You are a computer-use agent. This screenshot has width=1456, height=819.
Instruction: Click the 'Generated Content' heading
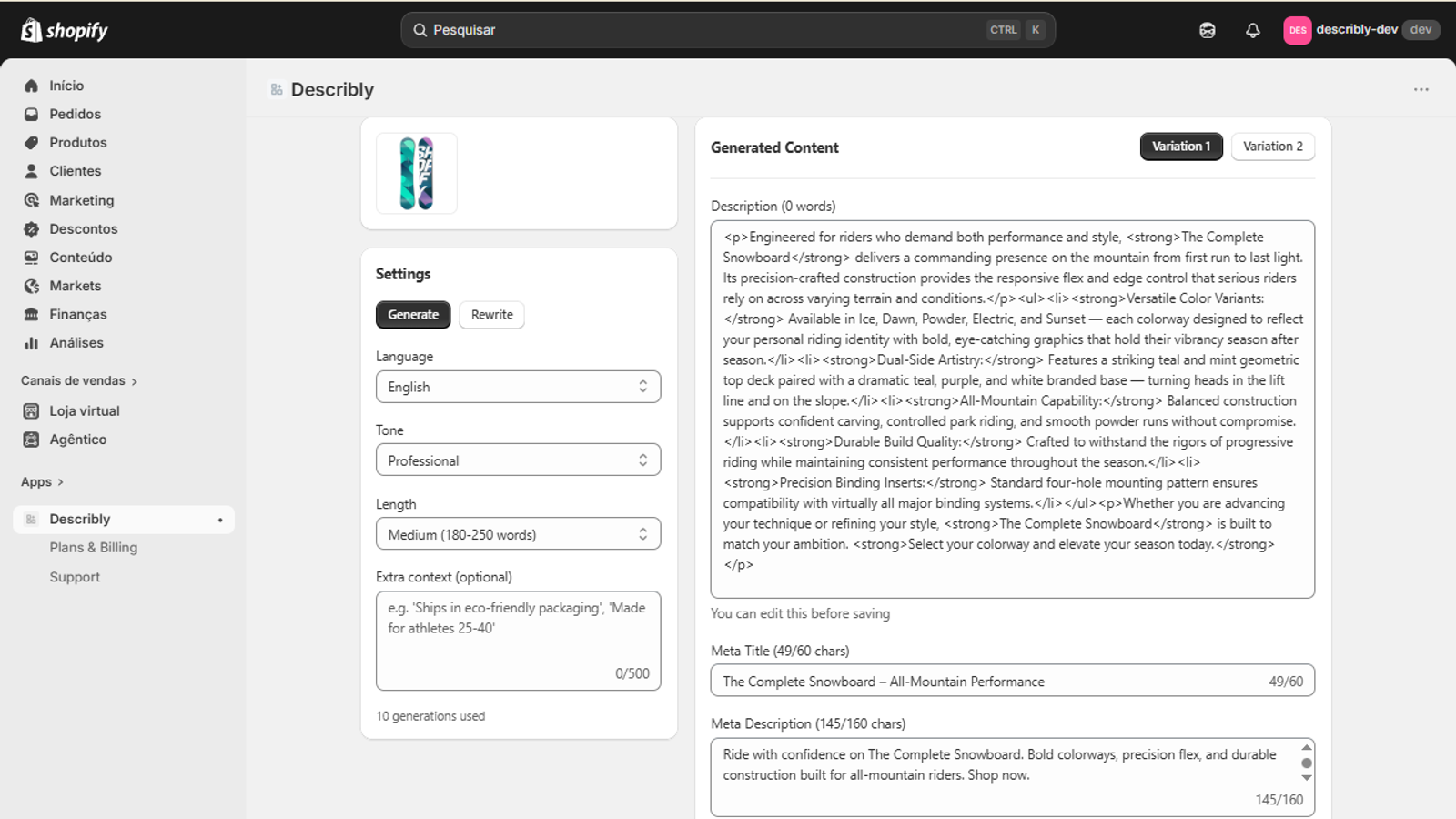[x=774, y=147]
